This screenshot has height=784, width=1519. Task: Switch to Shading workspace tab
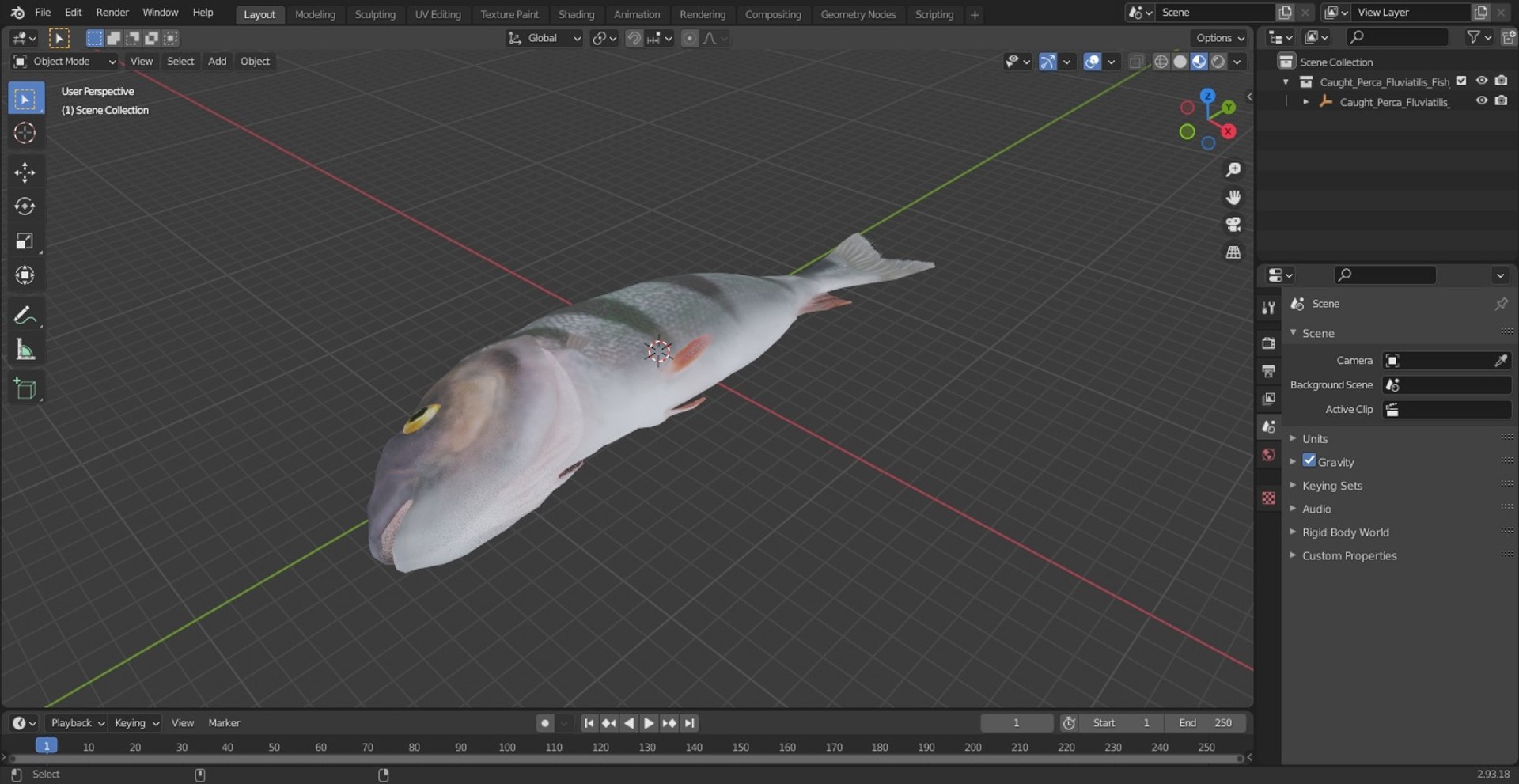(576, 14)
